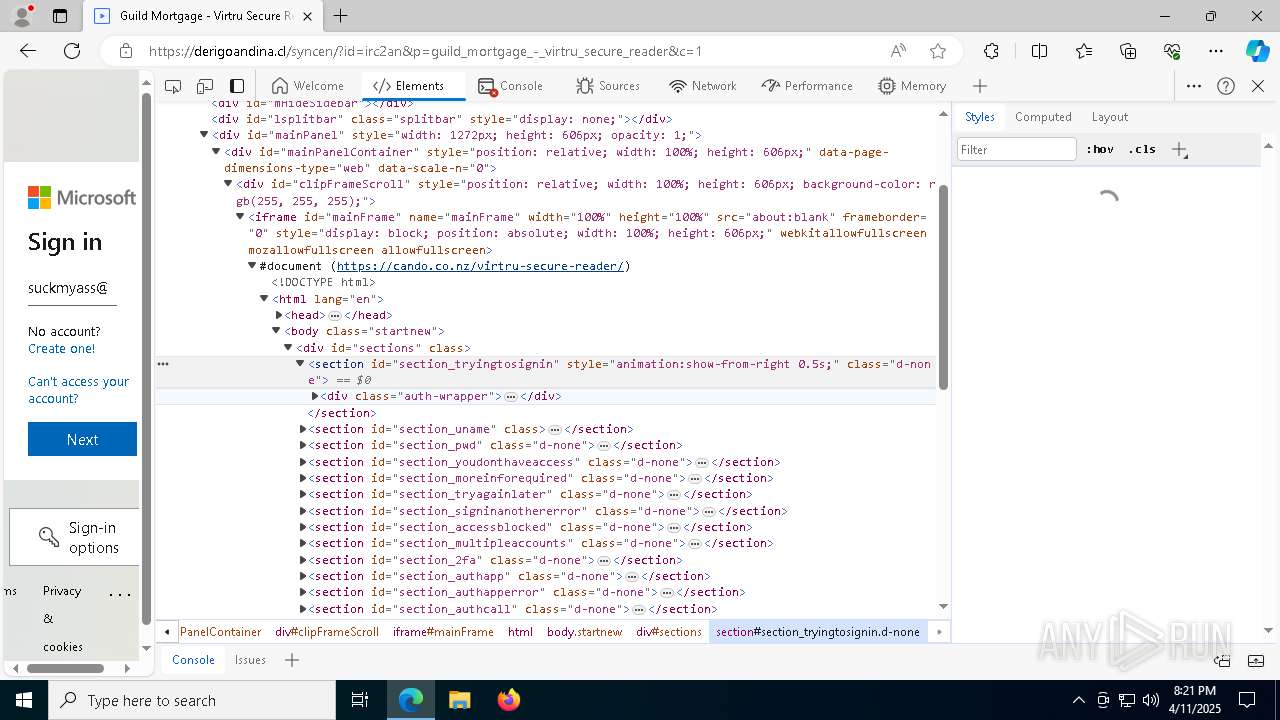Reload the page
Viewport: 1280px width, 720px height.
tap(72, 51)
